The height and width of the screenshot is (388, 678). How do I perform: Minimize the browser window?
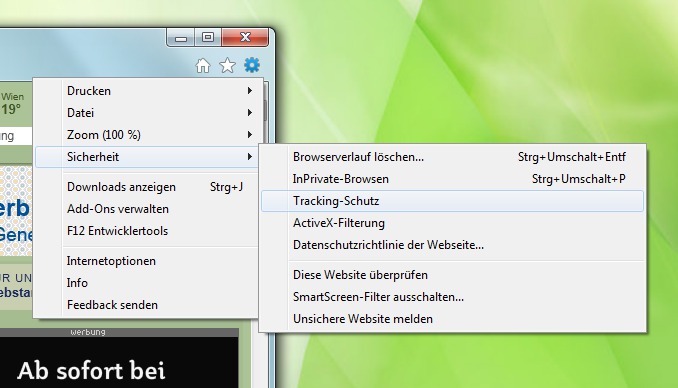(x=181, y=38)
